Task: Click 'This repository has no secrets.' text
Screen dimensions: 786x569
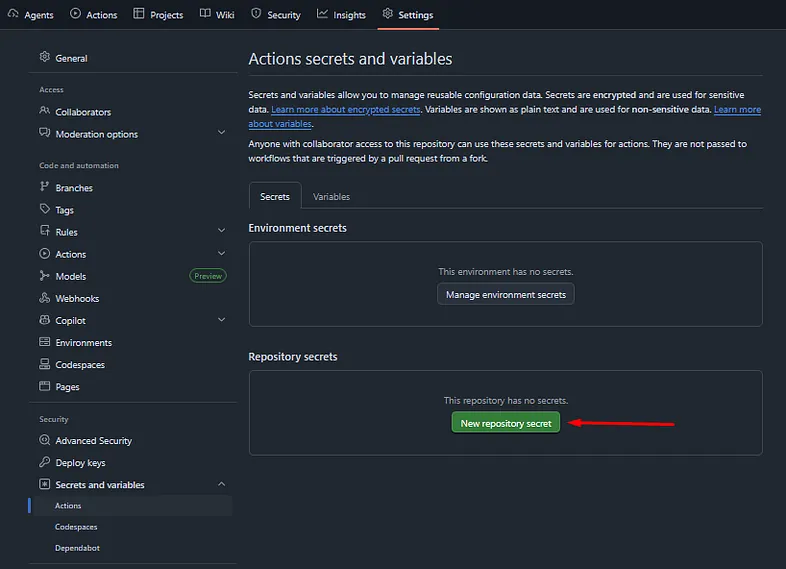Action: (506, 401)
